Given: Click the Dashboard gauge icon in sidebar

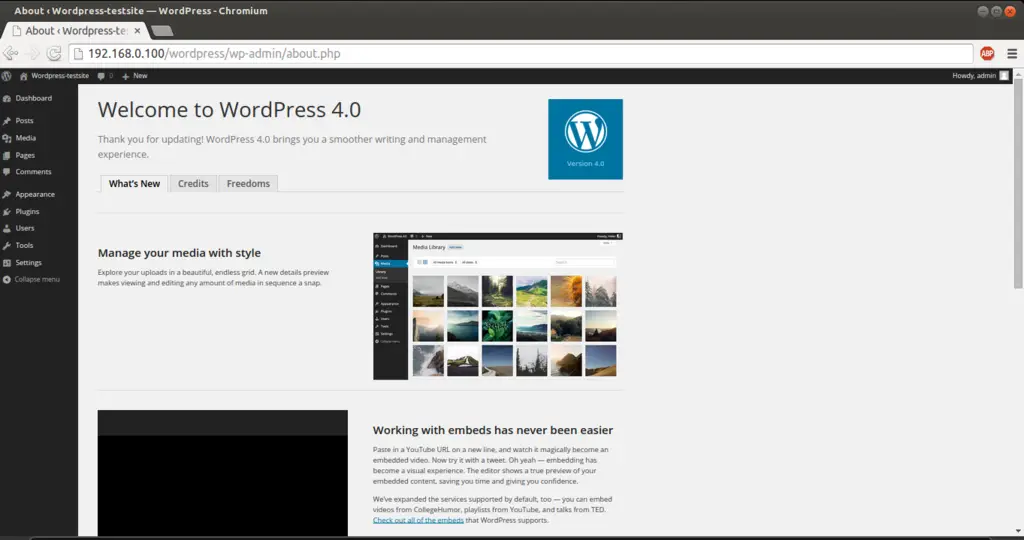Looking at the screenshot, I should (7, 99).
